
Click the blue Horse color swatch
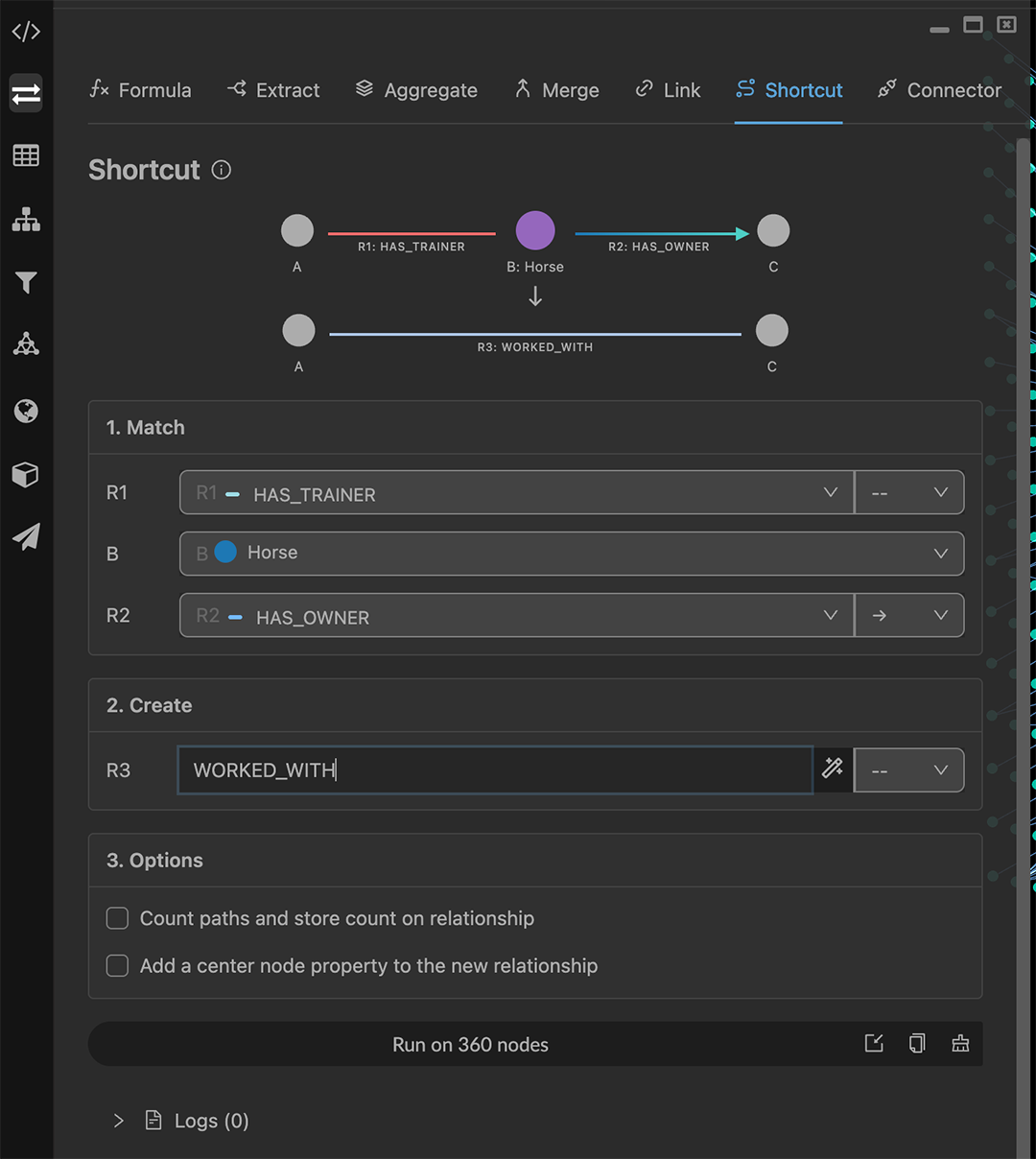(225, 553)
